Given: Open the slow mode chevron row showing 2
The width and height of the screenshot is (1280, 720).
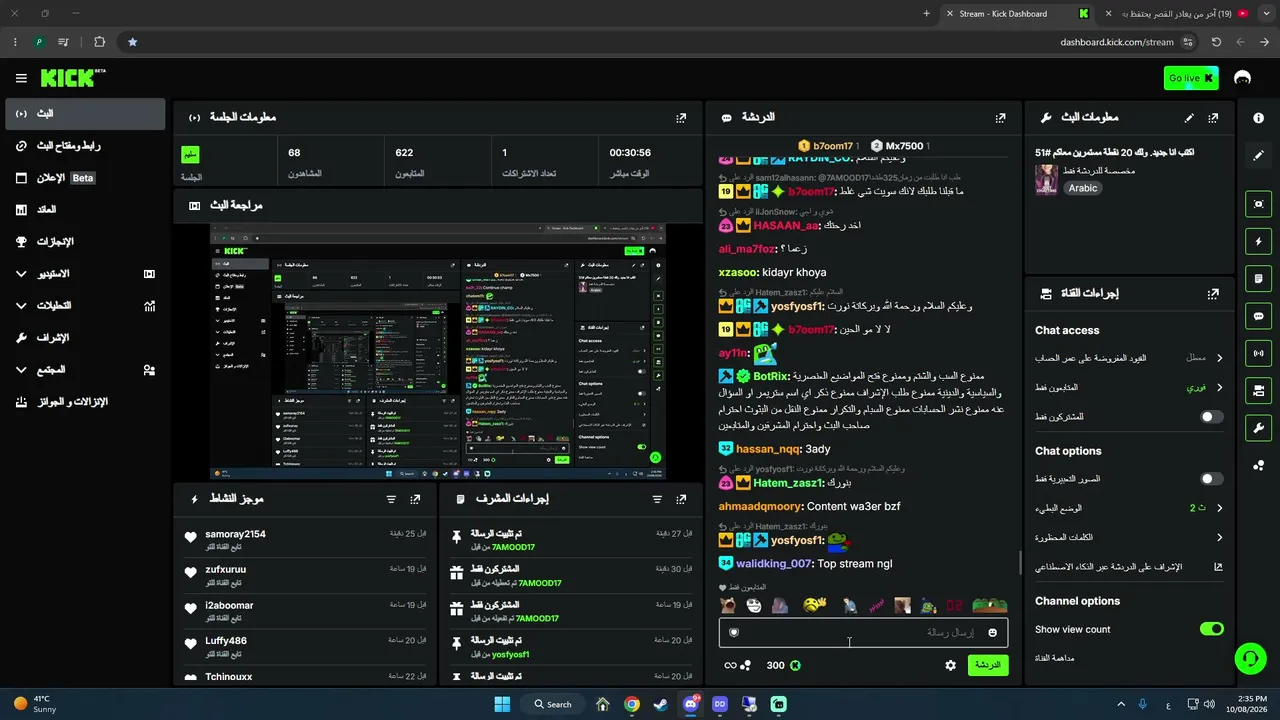Looking at the screenshot, I should (x=1129, y=508).
